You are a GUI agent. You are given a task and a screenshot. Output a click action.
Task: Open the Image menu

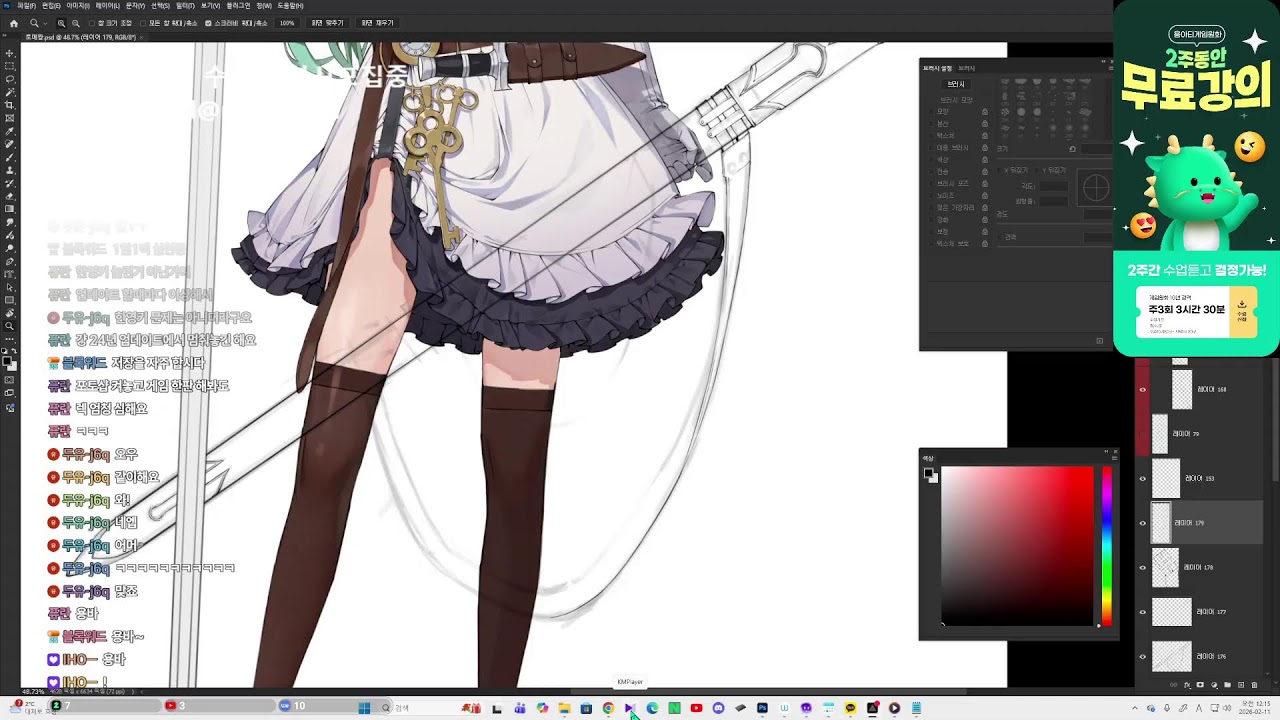78,6
